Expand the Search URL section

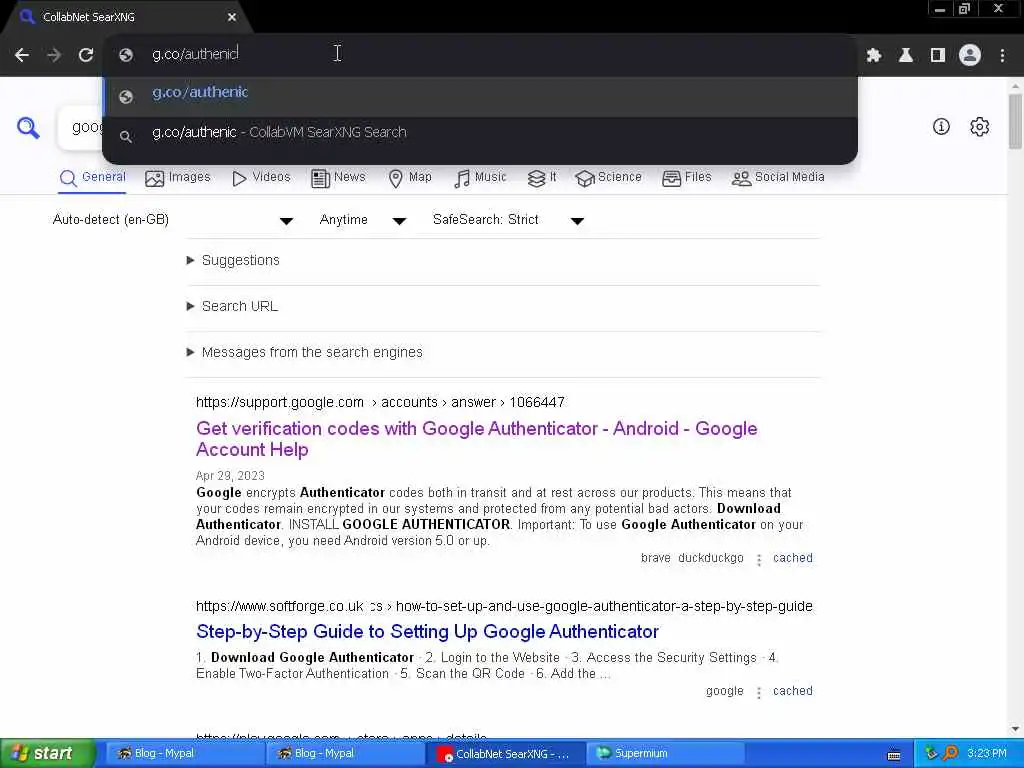232,306
